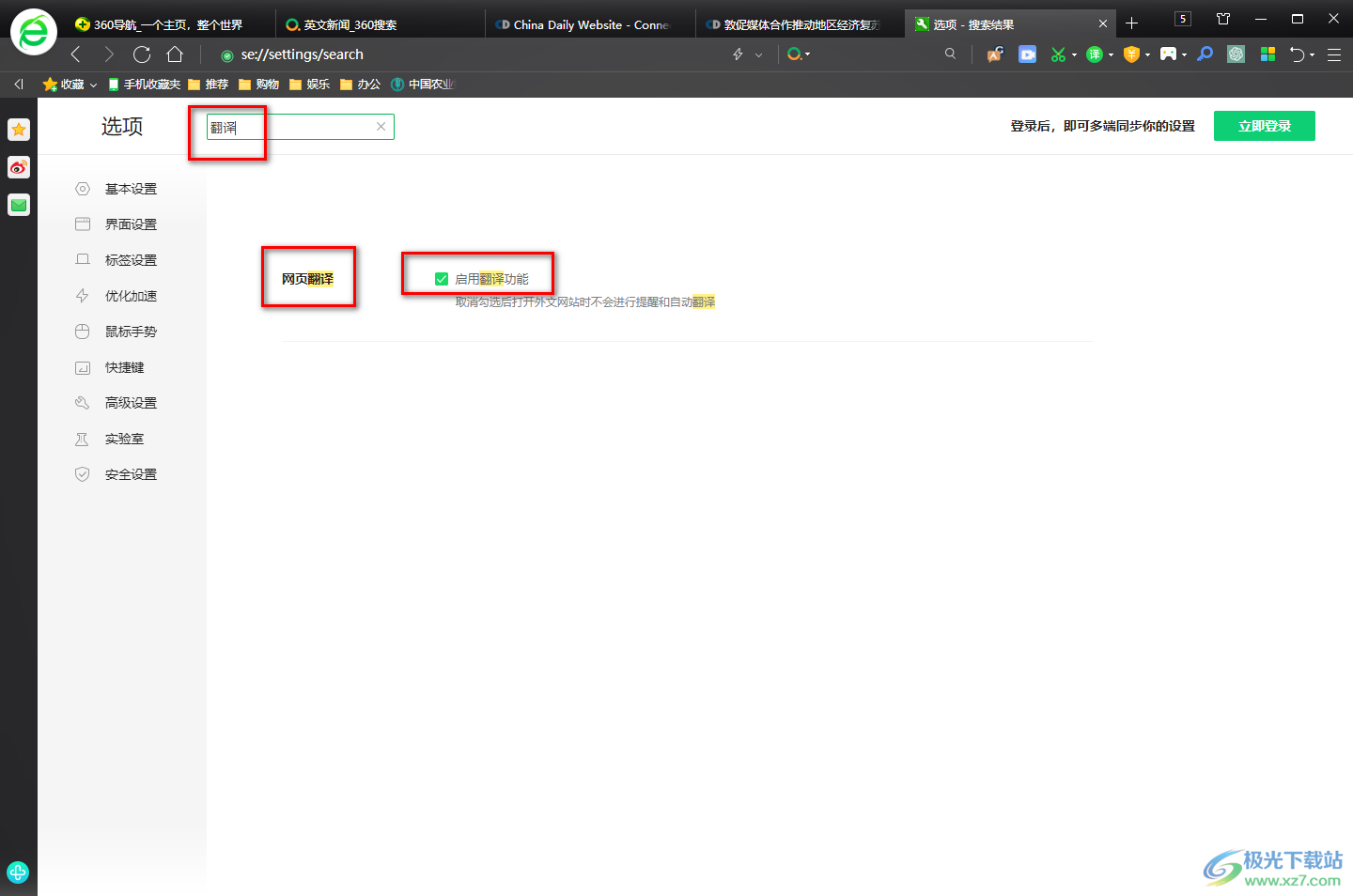The height and width of the screenshot is (896, 1353).
Task: Collapse the sidebar with the left arrow icon
Action: (19, 85)
